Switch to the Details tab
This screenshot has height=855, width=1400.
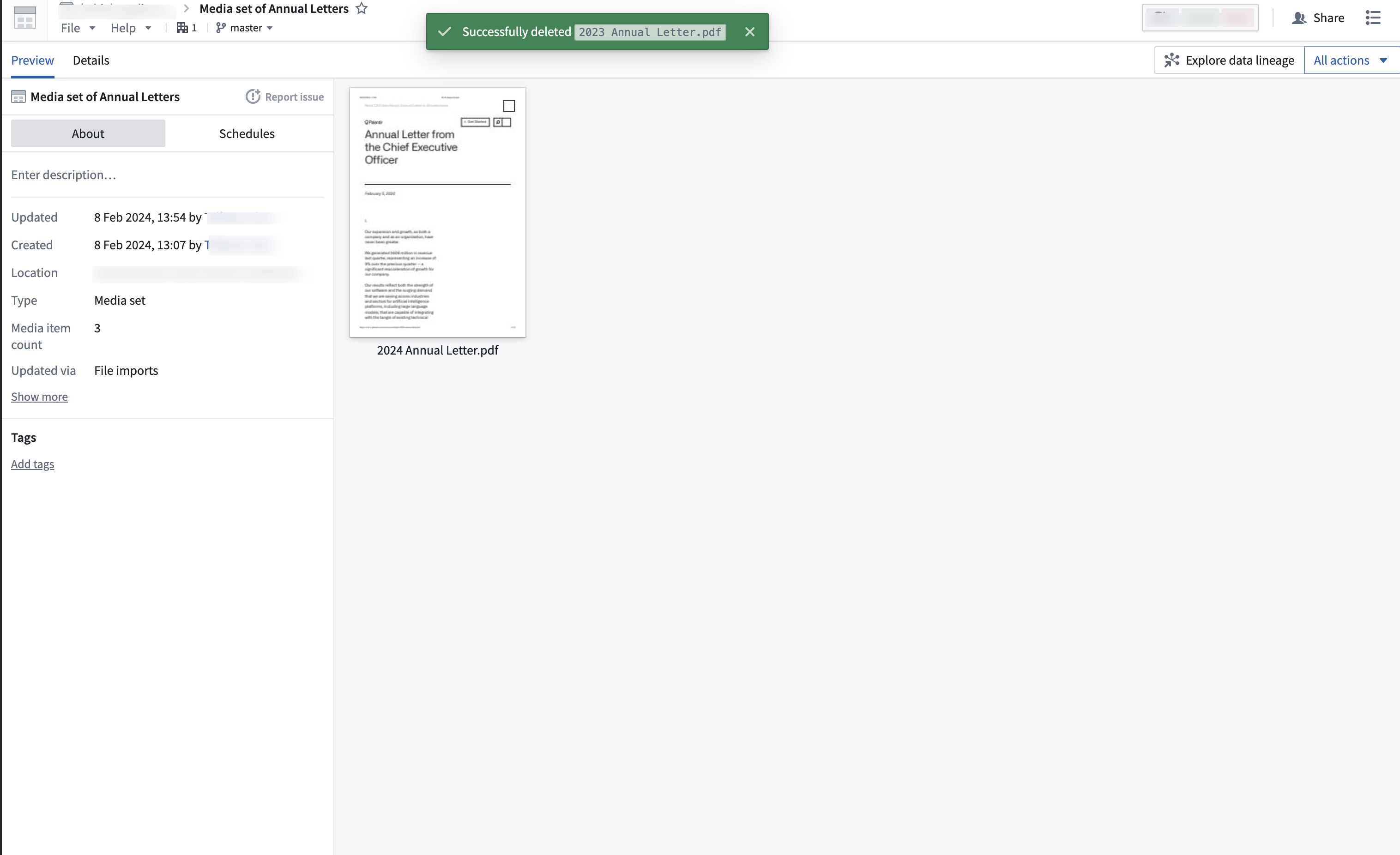point(91,60)
